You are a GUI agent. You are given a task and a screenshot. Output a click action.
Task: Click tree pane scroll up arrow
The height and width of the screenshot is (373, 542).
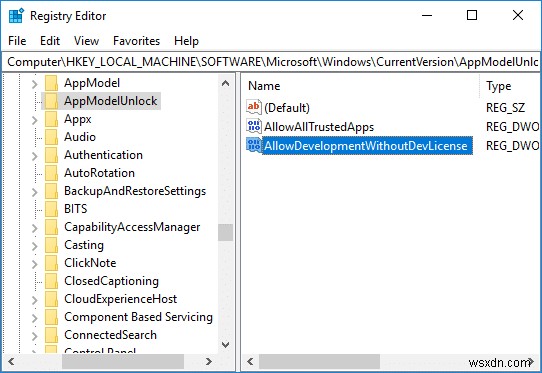(x=225, y=83)
